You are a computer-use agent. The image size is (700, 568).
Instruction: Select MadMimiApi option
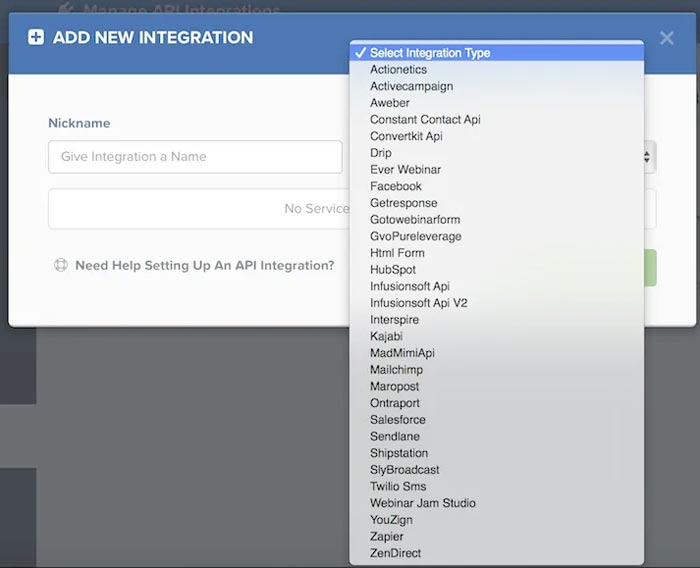(x=496, y=353)
